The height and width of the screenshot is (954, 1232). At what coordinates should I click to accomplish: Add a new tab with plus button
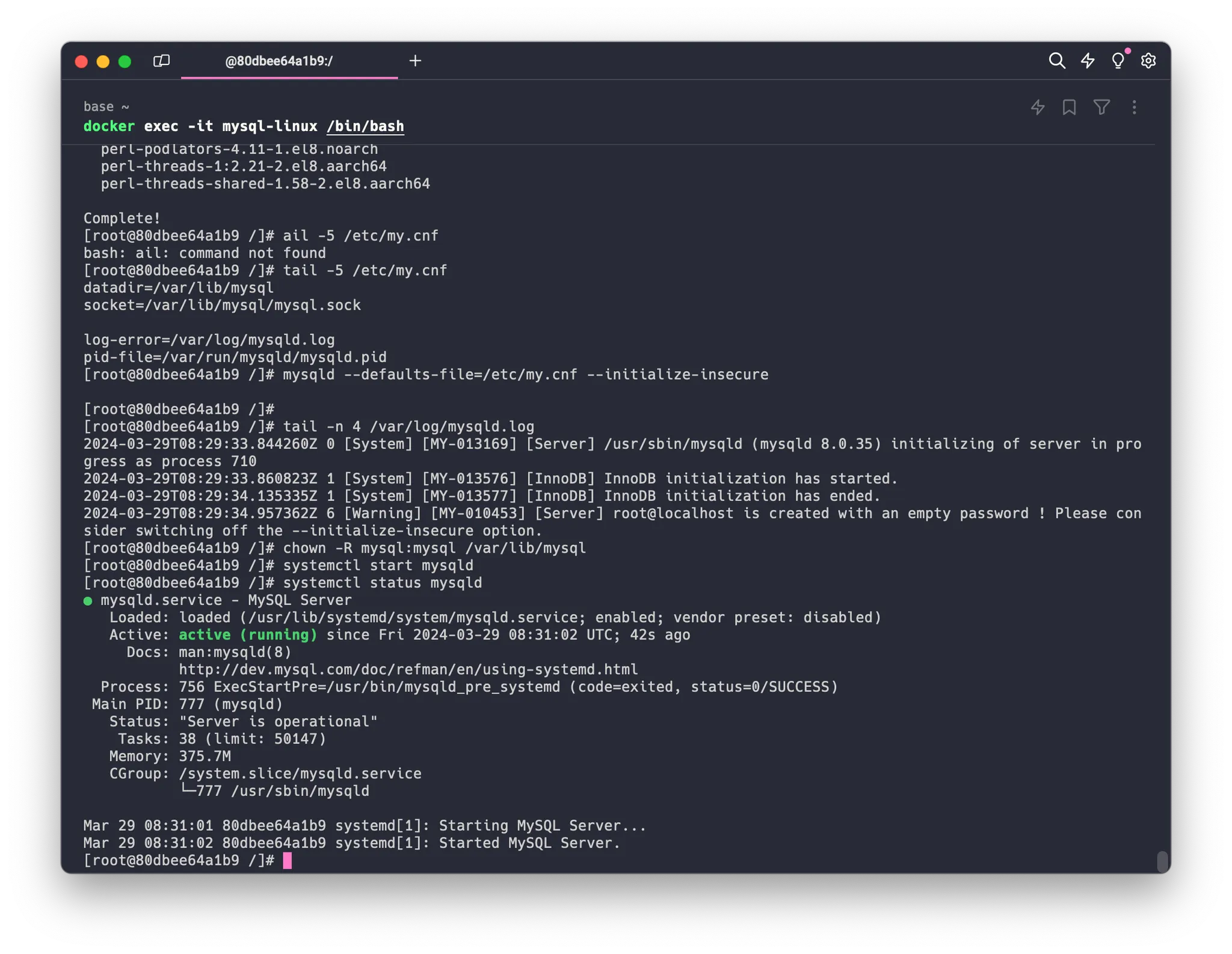[x=415, y=61]
